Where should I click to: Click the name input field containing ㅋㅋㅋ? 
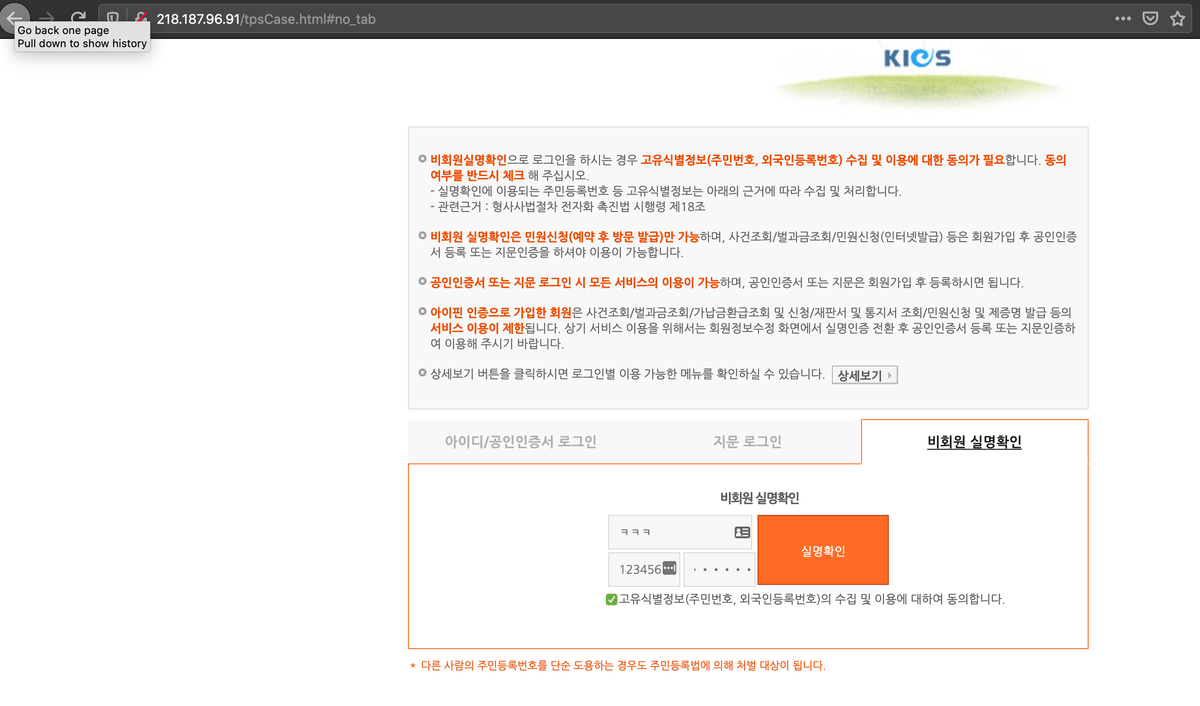point(680,532)
